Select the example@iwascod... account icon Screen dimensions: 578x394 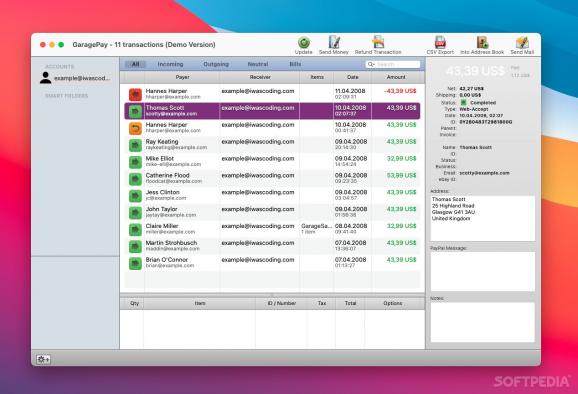coord(46,78)
